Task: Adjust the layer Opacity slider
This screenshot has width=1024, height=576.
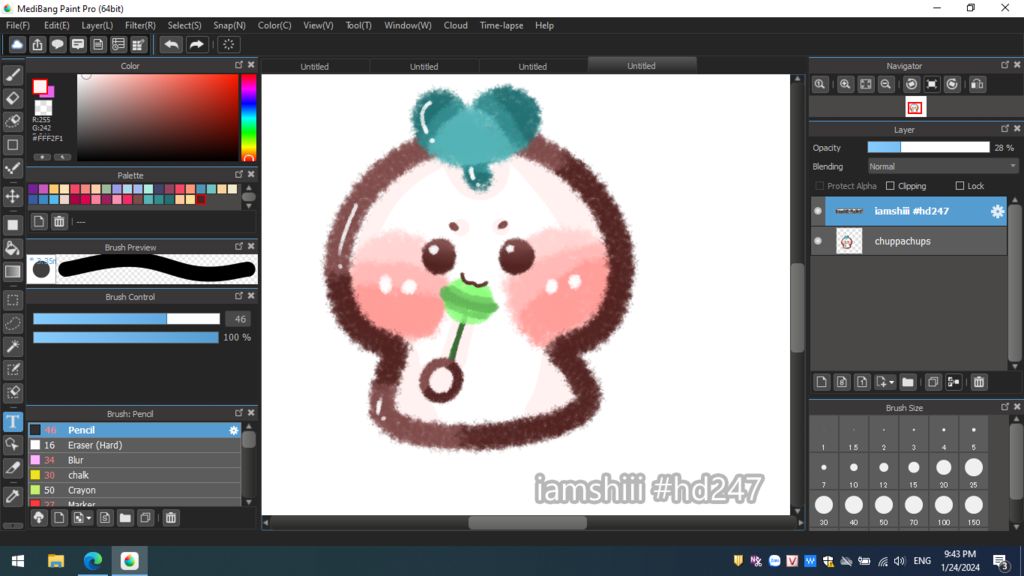Action: click(x=928, y=148)
